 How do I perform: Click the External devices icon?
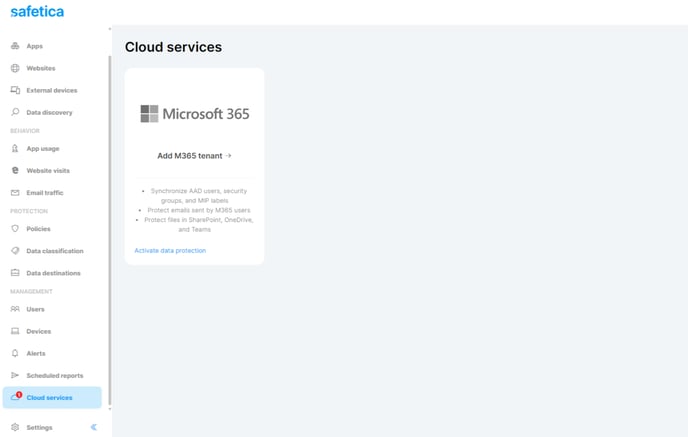click(15, 90)
